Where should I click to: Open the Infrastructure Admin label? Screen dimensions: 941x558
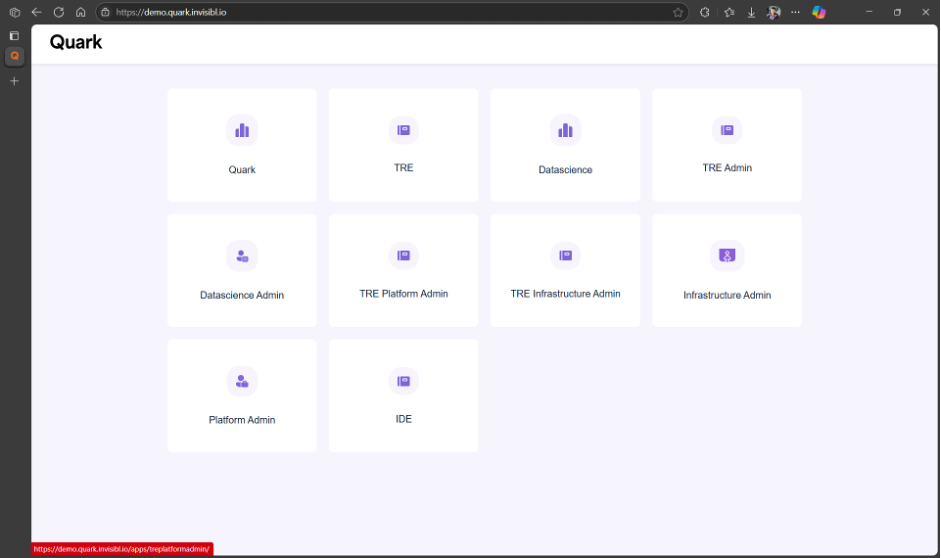(727, 295)
